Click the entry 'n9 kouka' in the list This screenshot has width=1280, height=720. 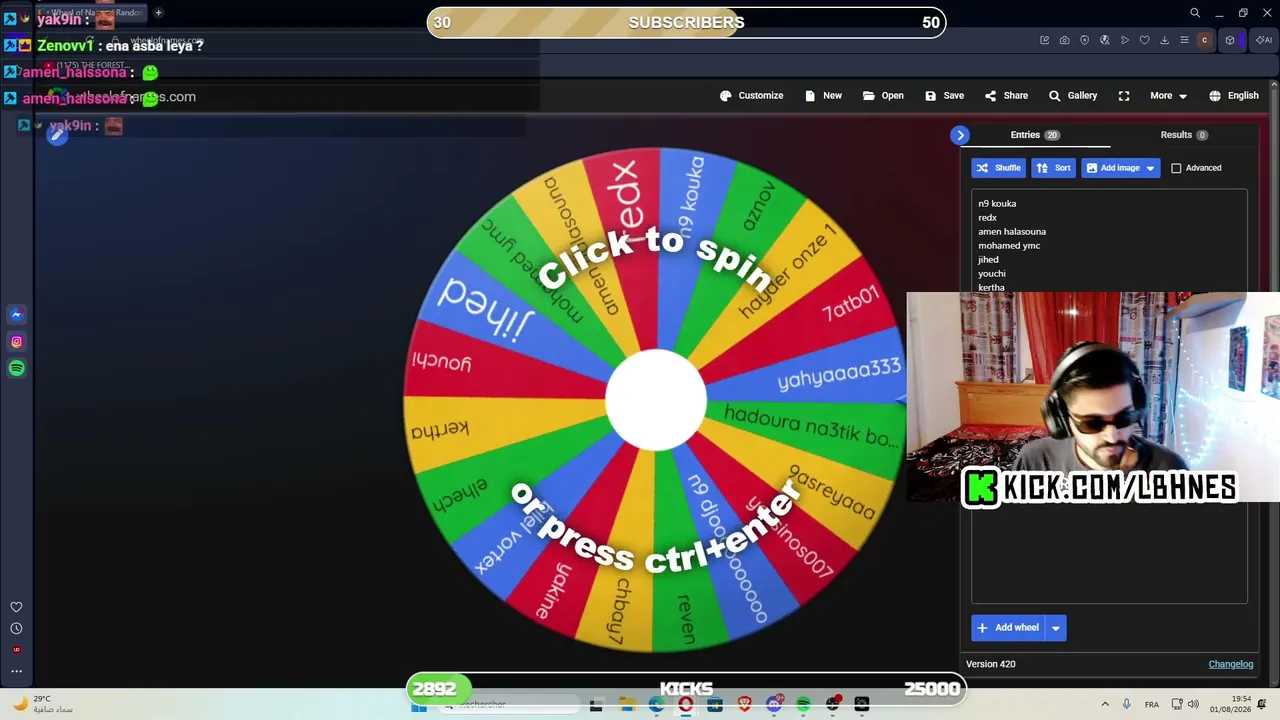click(x=997, y=204)
